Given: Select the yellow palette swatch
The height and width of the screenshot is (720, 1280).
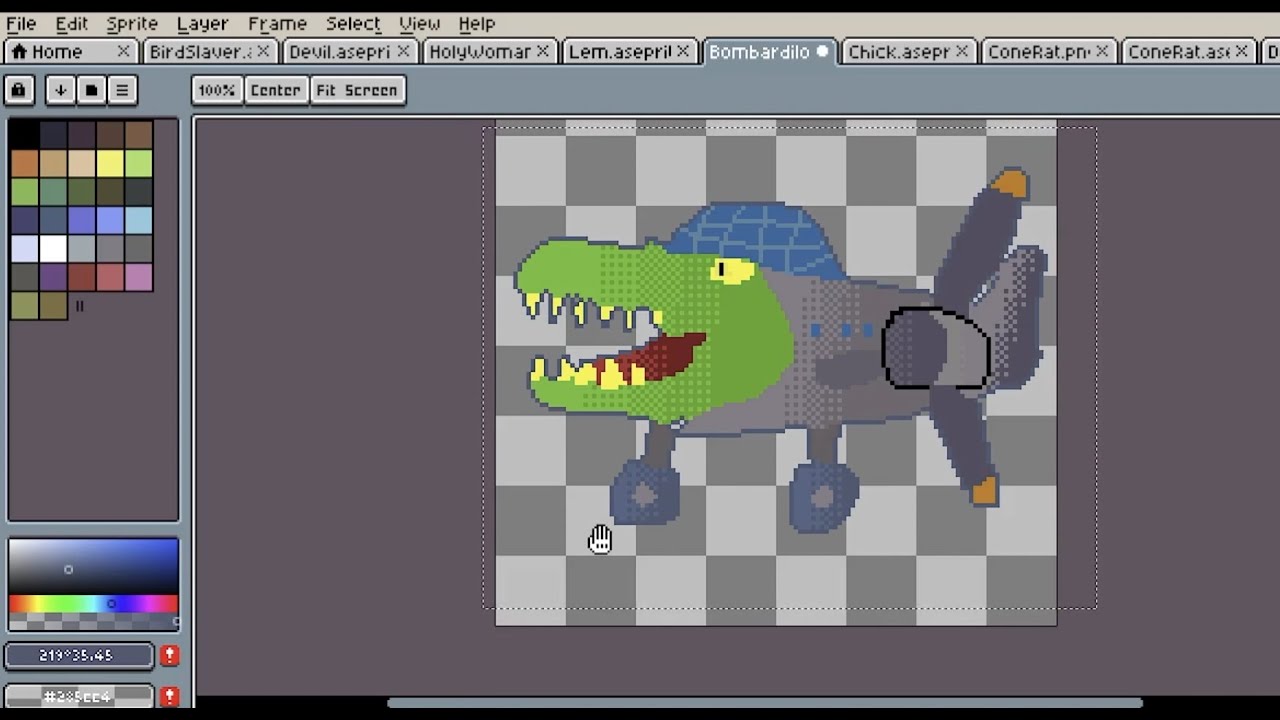Looking at the screenshot, I should point(110,163).
